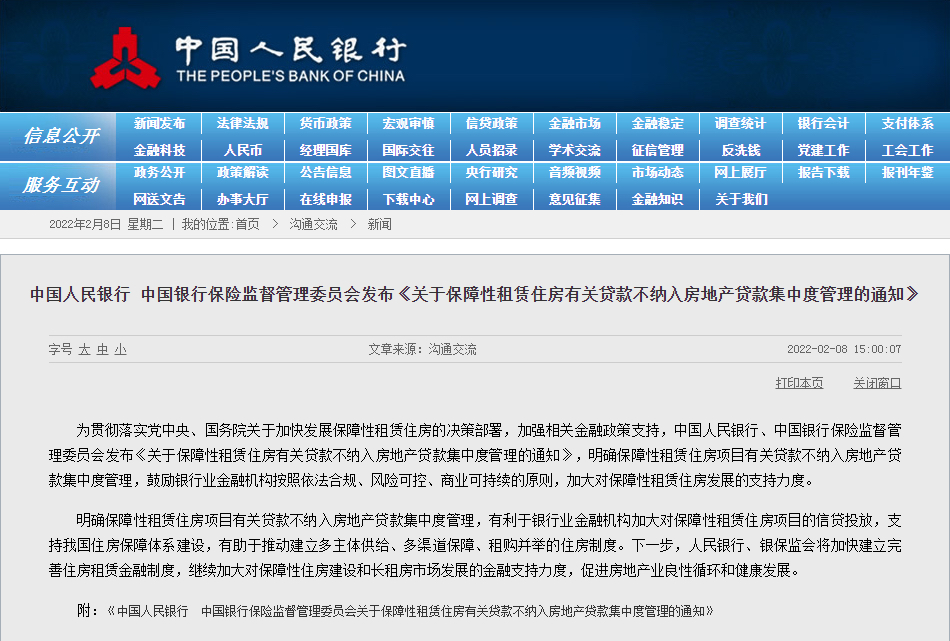Go to 金融稳定 section
The height and width of the screenshot is (641, 950).
(657, 124)
